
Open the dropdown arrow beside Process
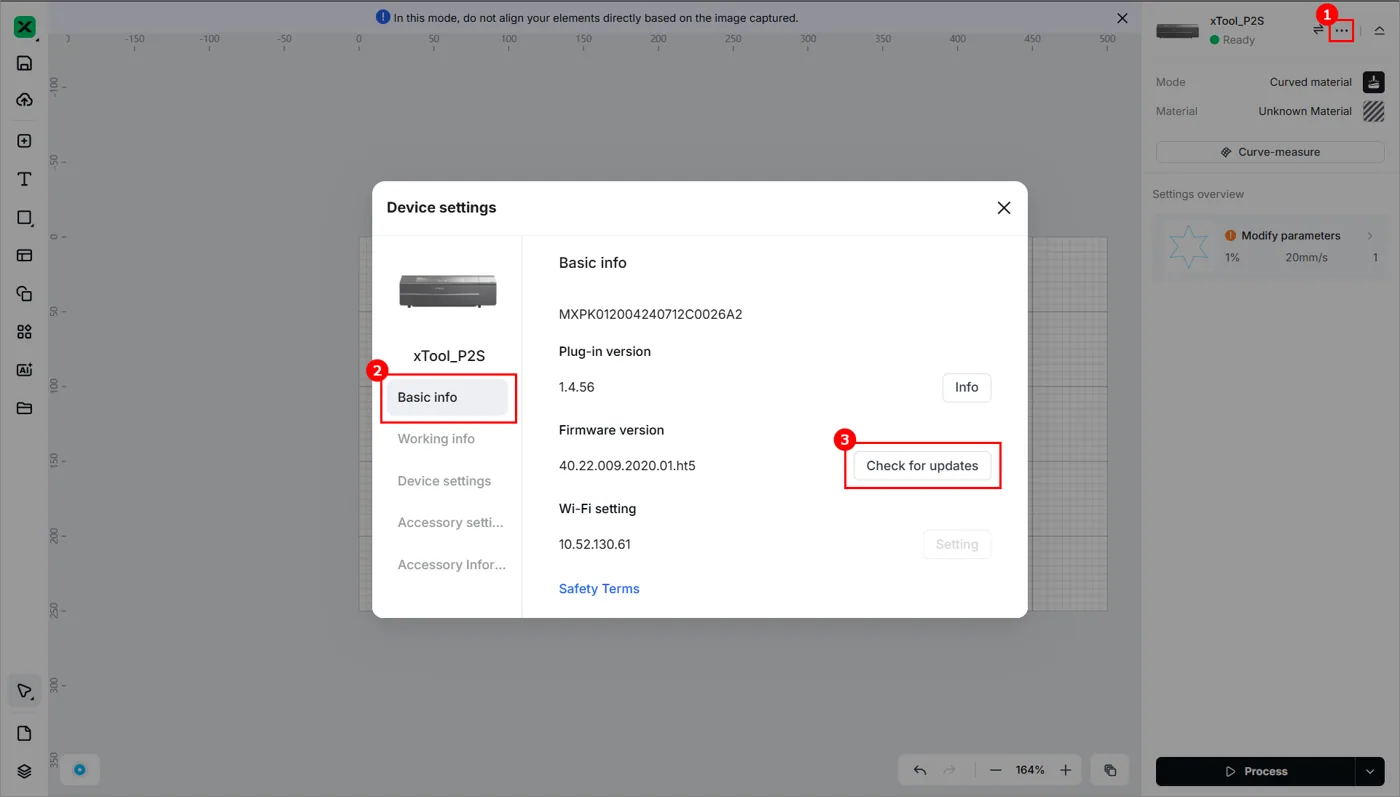pos(1370,771)
